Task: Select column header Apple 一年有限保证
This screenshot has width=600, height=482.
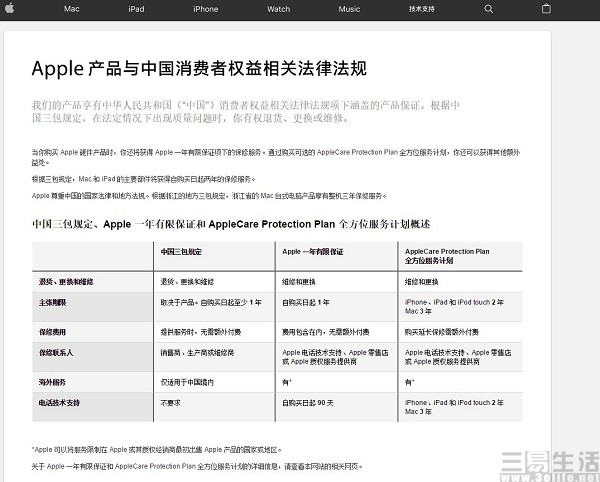Action: pyautogui.click(x=313, y=252)
